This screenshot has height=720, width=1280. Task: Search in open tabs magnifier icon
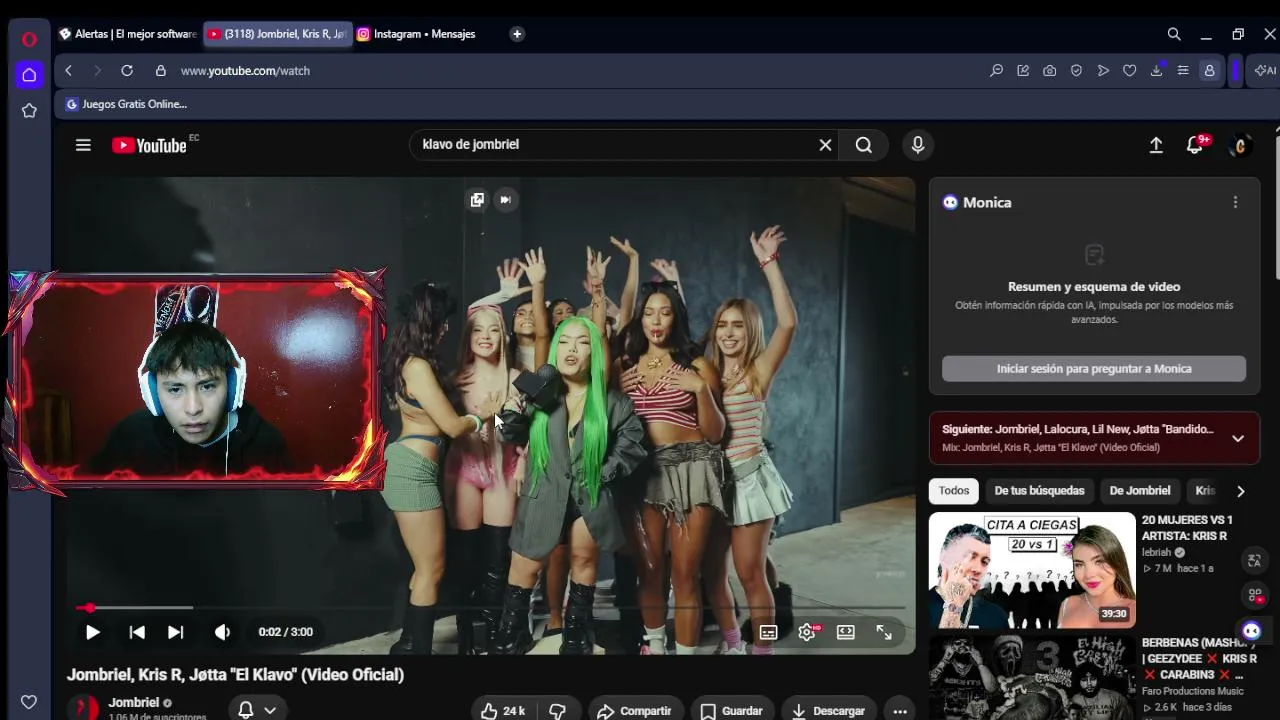(x=1174, y=34)
